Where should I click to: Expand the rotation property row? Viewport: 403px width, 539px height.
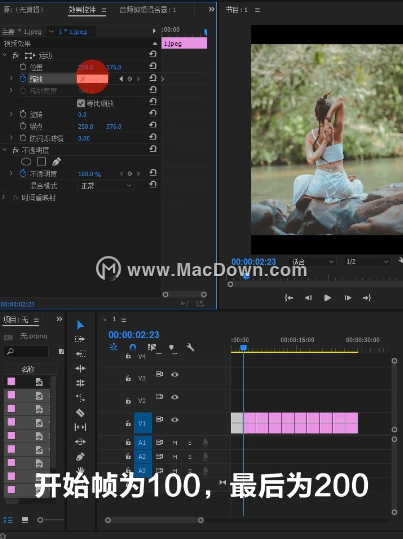pyautogui.click(x=11, y=114)
